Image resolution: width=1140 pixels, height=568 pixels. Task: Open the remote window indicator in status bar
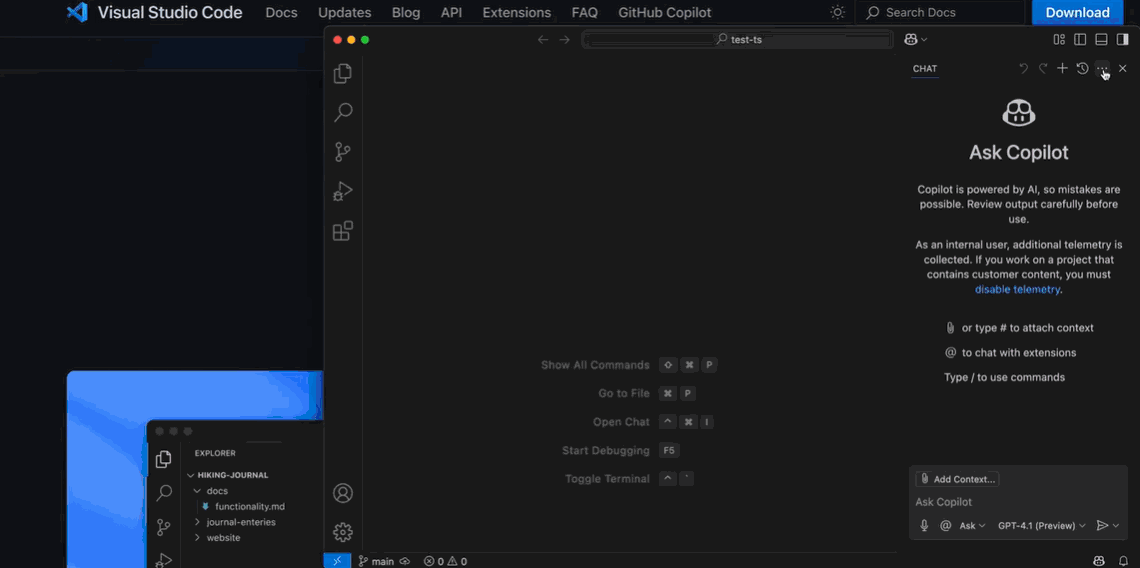click(337, 561)
